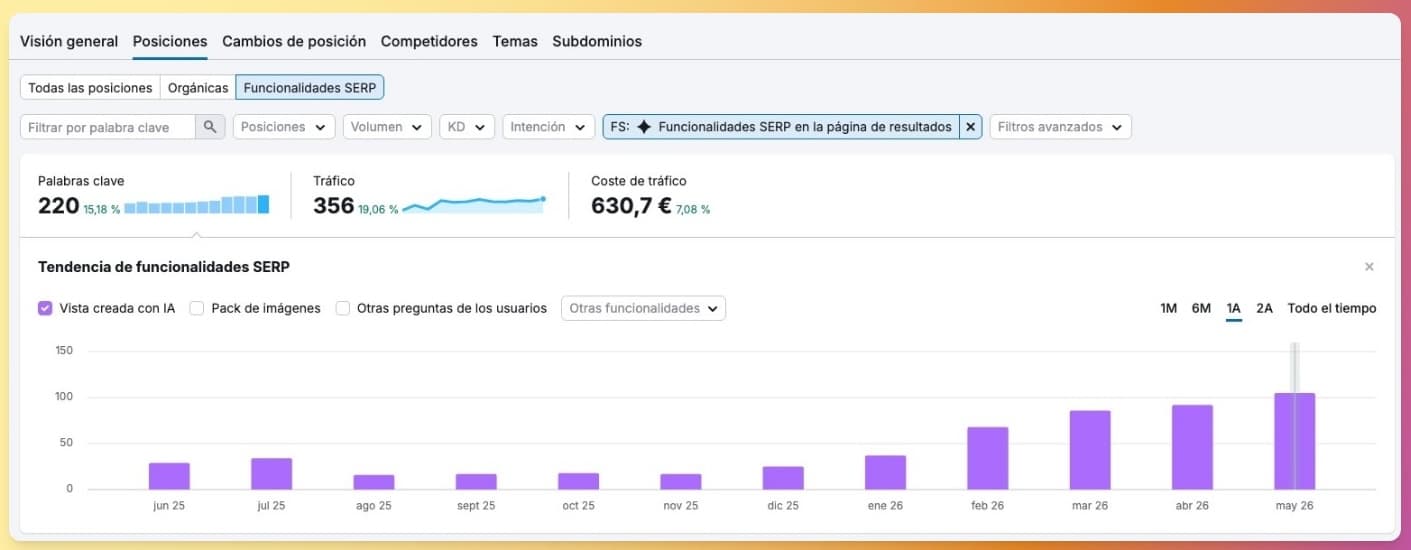
Task: Check Otras preguntas de los usuarios
Action: click(343, 308)
